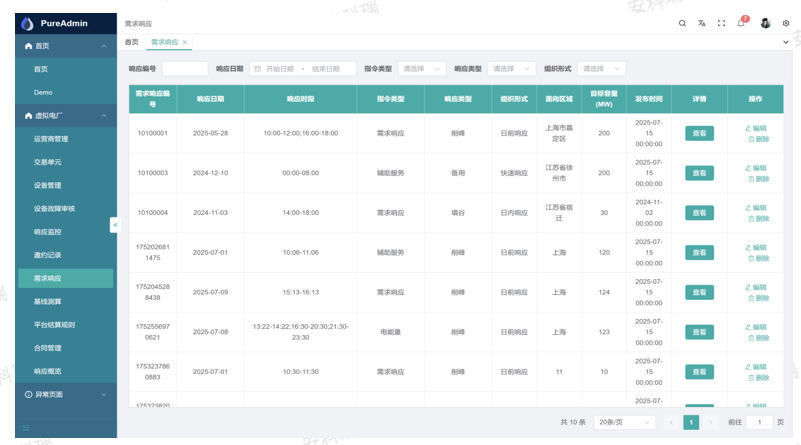Edit the row dated 2025-07-09
The width and height of the screenshot is (801, 445).
point(756,287)
